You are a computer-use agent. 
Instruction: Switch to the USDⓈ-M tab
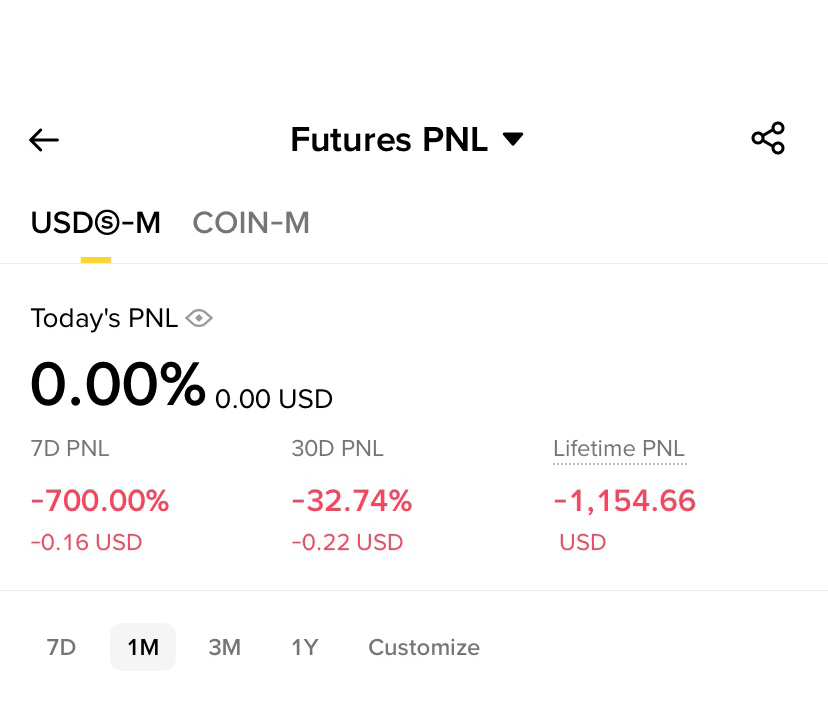96,223
